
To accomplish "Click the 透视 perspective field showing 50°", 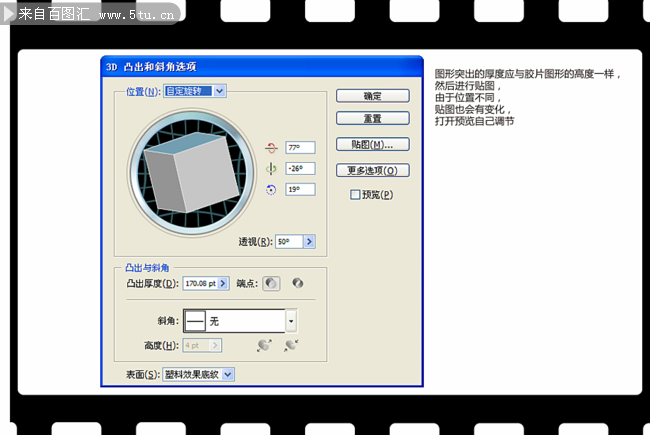I will 289,241.
